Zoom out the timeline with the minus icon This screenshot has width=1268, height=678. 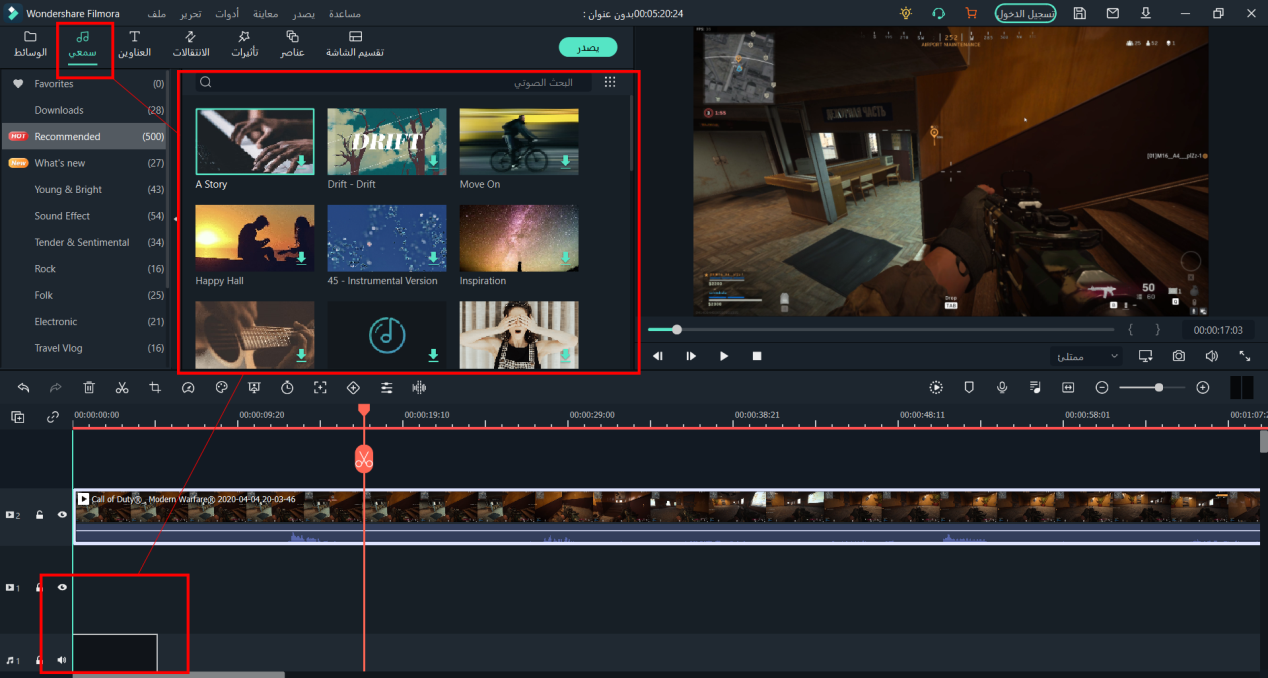pyautogui.click(x=1102, y=387)
